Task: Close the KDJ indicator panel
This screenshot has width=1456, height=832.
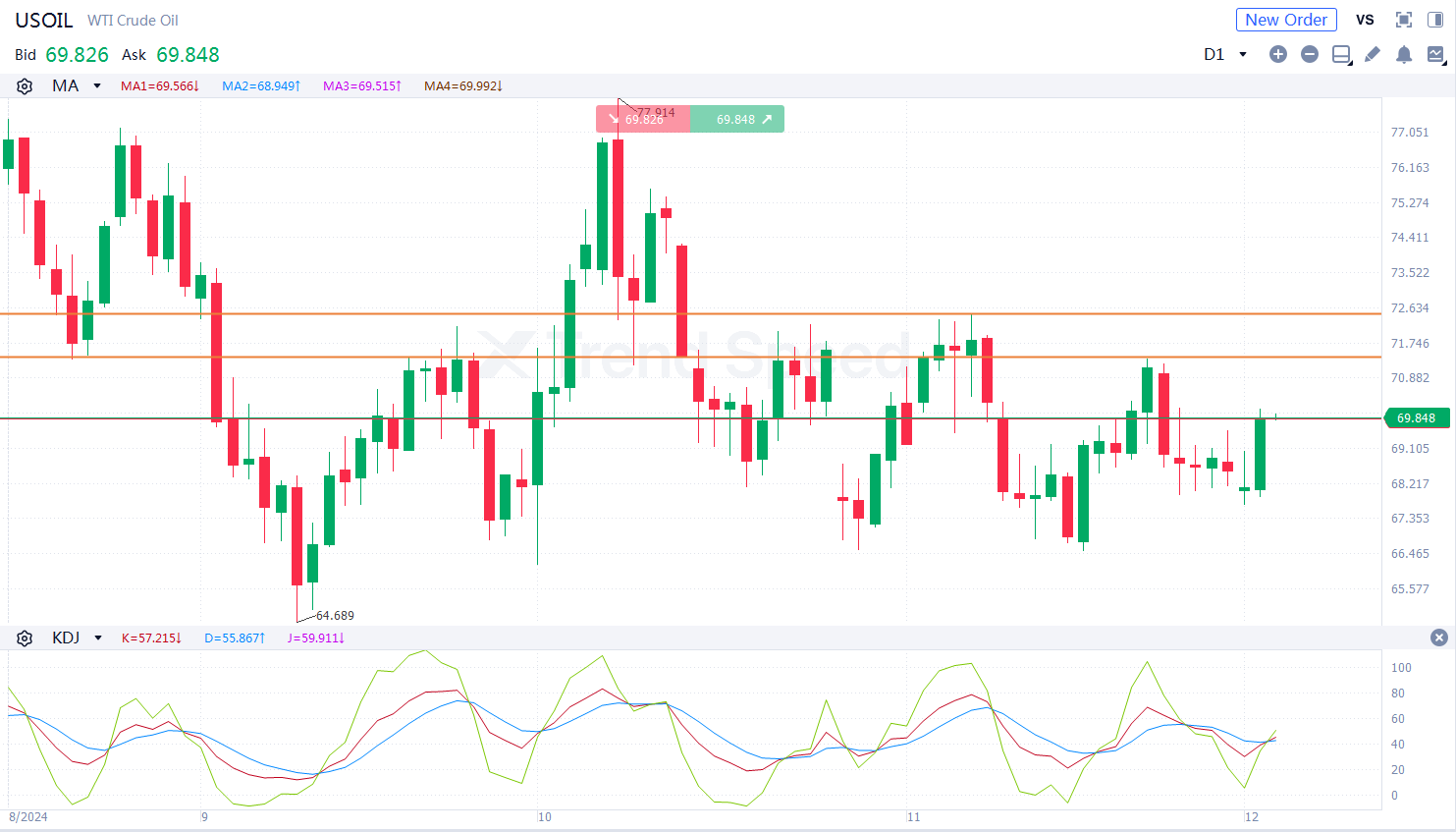Action: (1437, 638)
